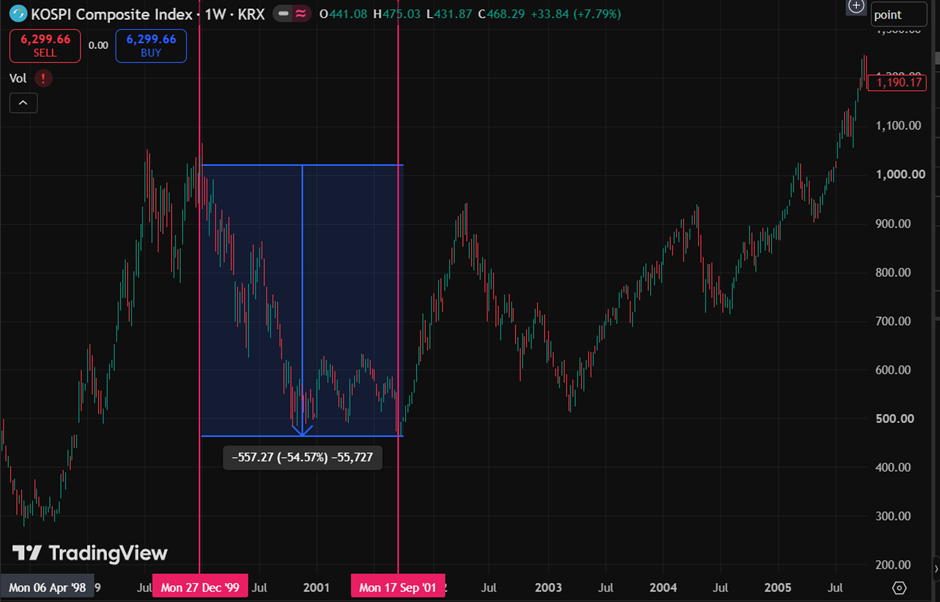Click the 2004 year label on time axis

(663, 587)
